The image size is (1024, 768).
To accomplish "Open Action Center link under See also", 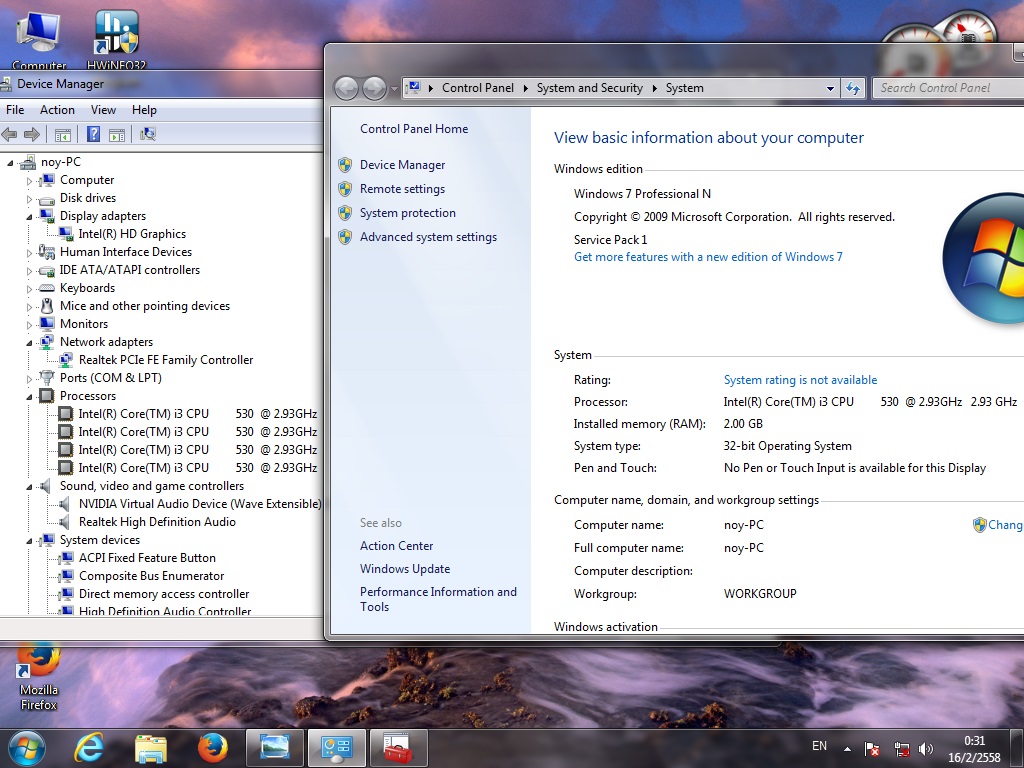I will (396, 546).
